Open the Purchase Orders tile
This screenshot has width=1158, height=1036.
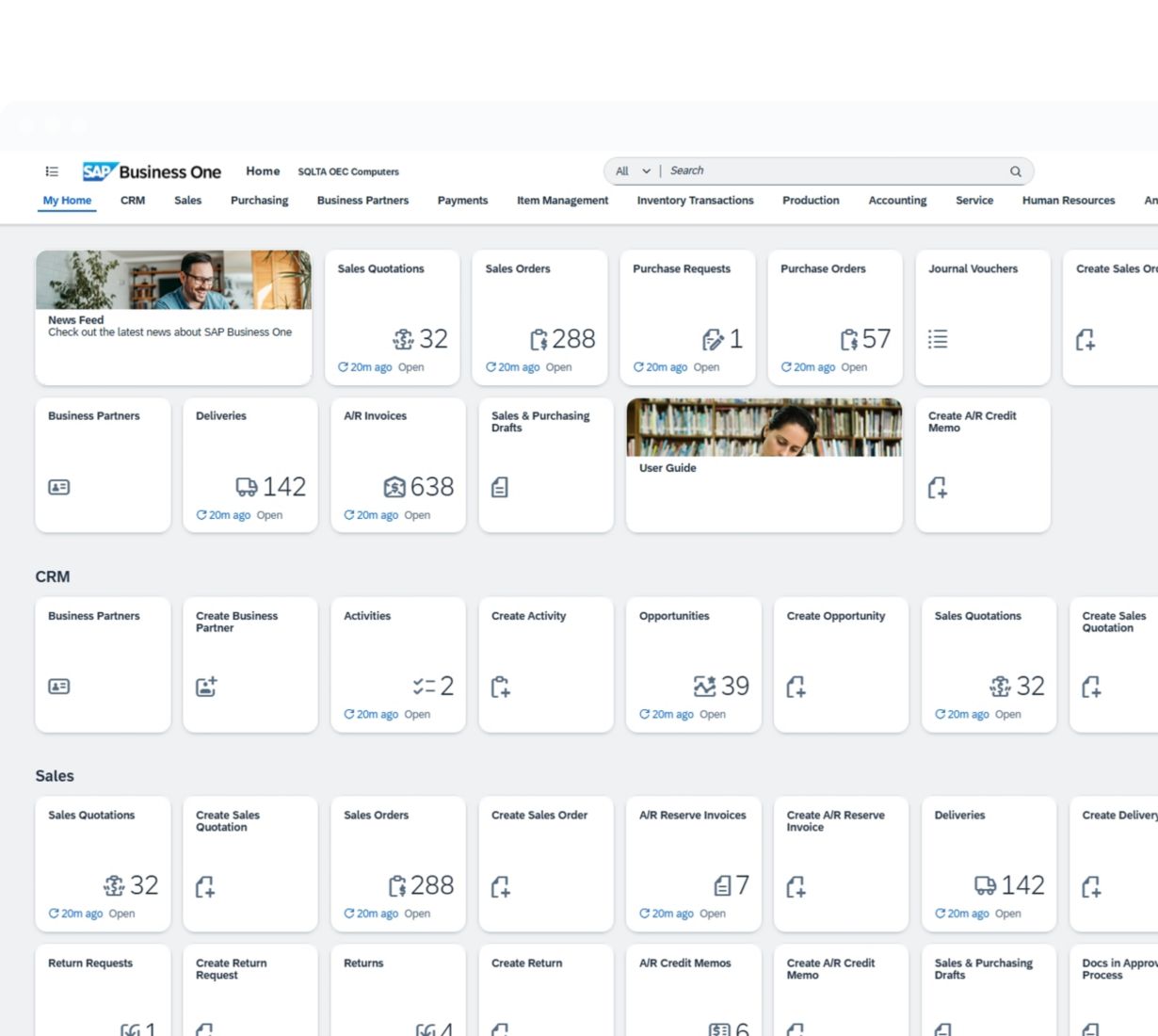(834, 316)
